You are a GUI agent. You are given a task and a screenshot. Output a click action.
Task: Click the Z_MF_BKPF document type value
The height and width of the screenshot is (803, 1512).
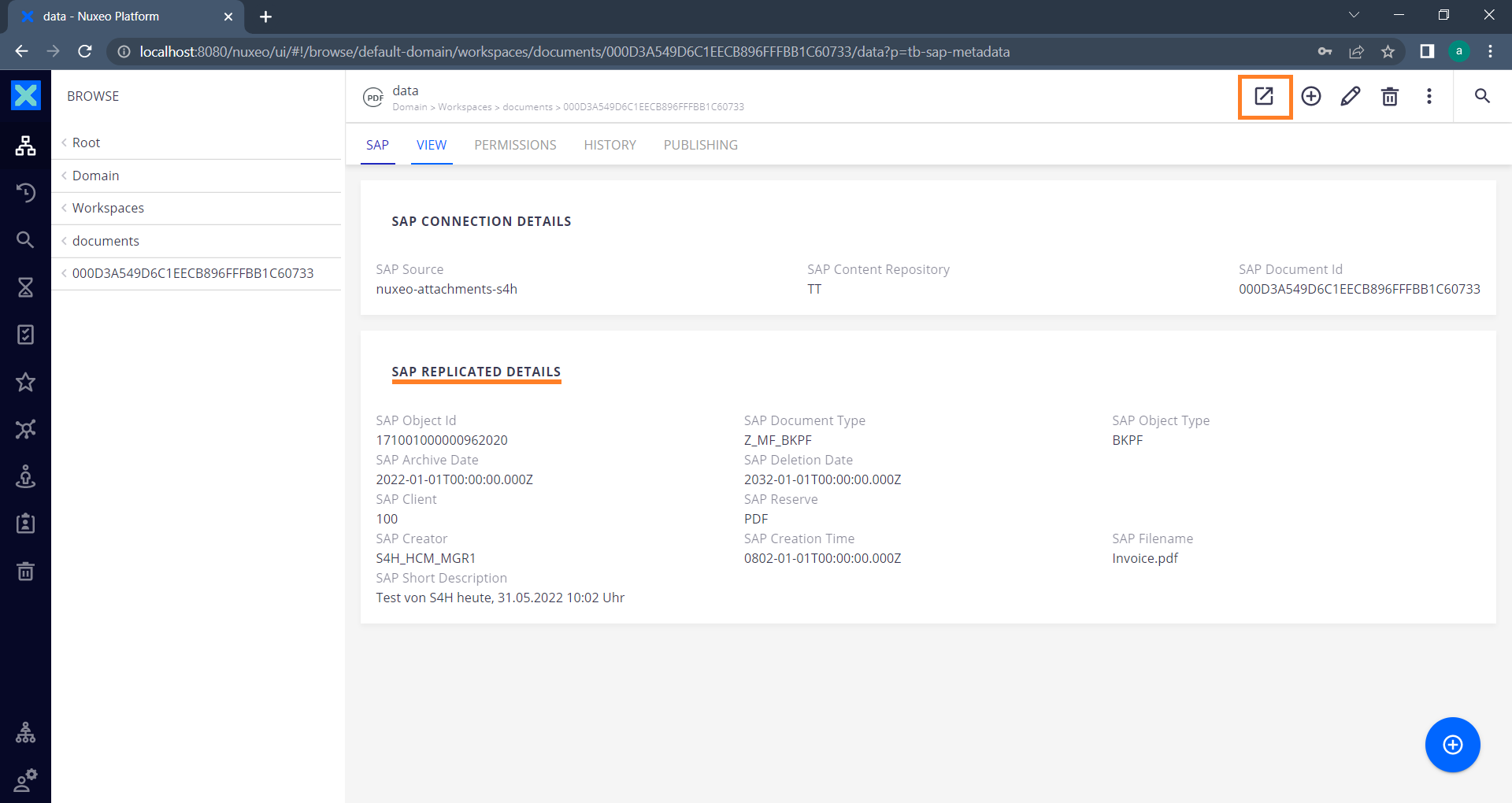coord(778,440)
